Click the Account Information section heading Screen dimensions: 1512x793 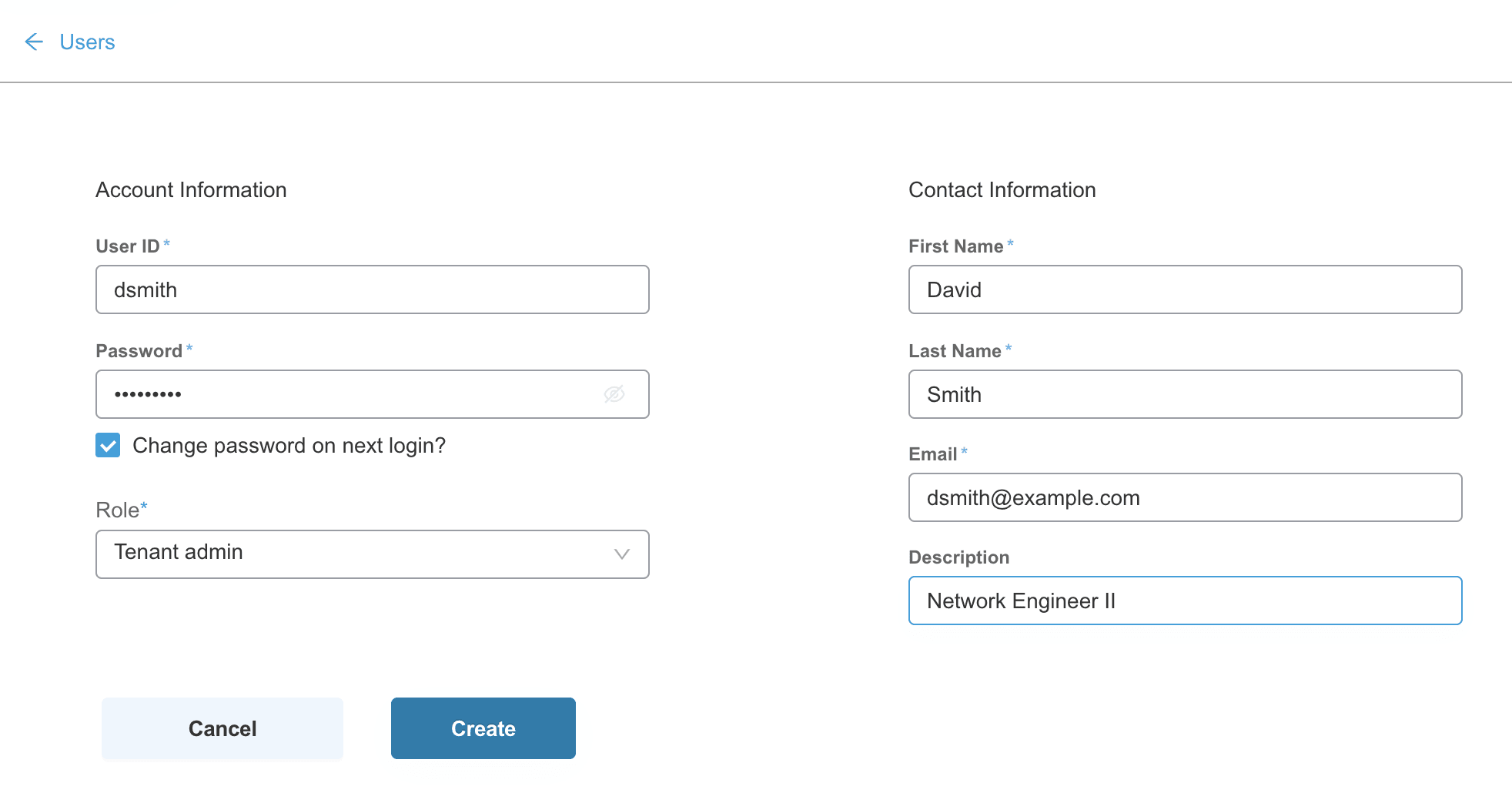[x=191, y=189]
